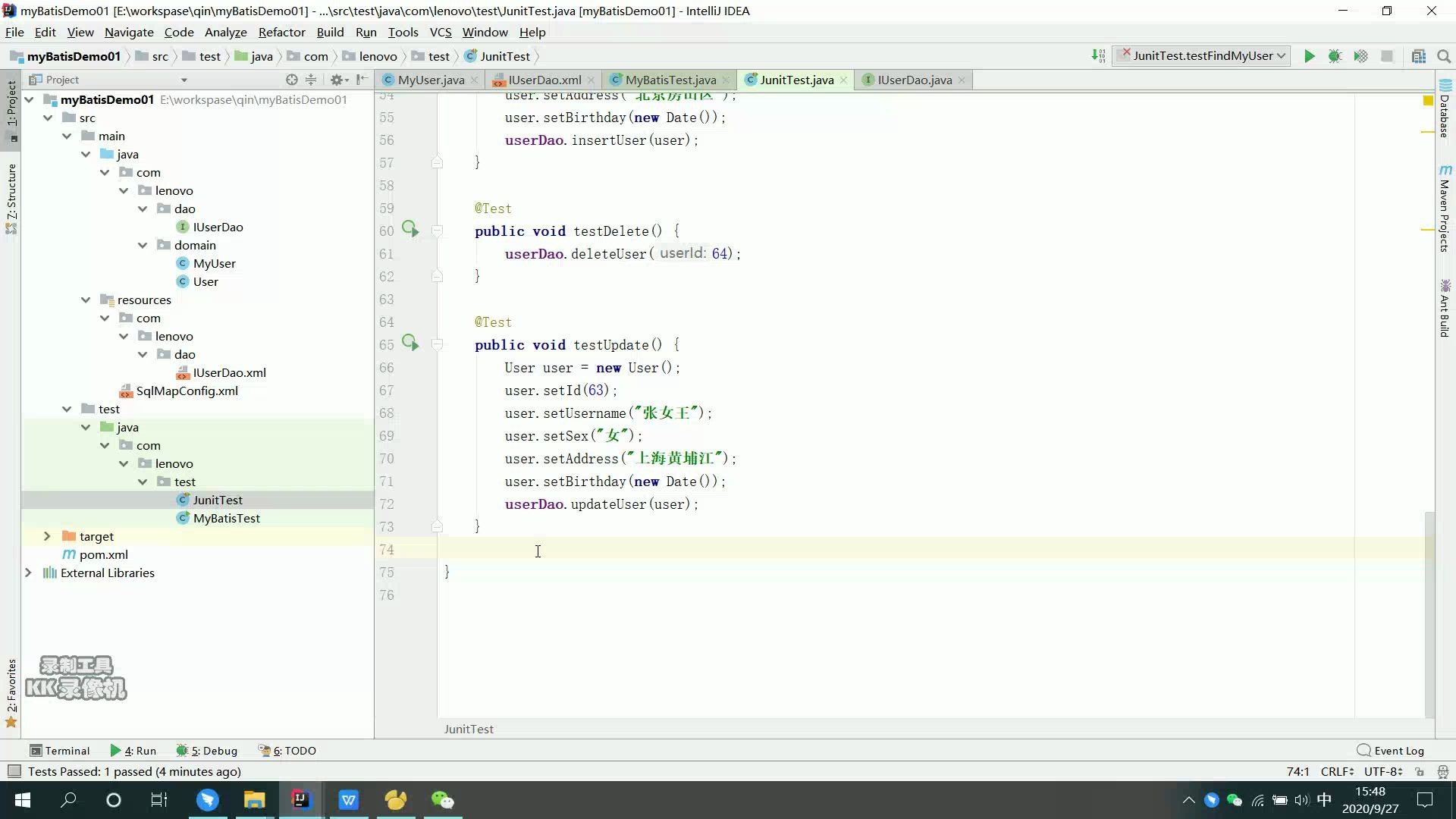
Task: Open the Refactor menu
Action: pos(281,32)
